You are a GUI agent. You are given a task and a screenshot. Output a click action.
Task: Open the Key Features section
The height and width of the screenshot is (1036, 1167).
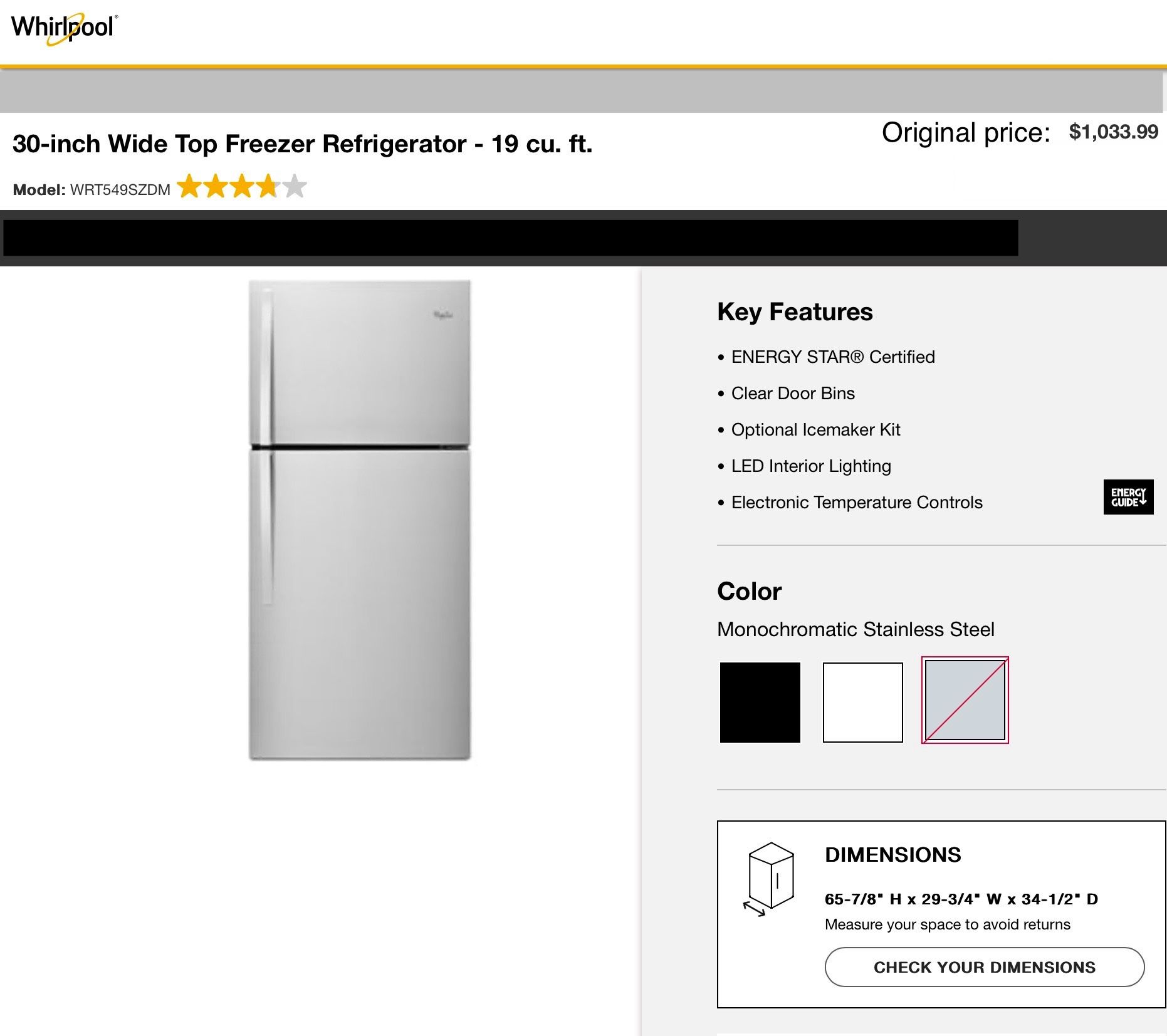(x=795, y=311)
